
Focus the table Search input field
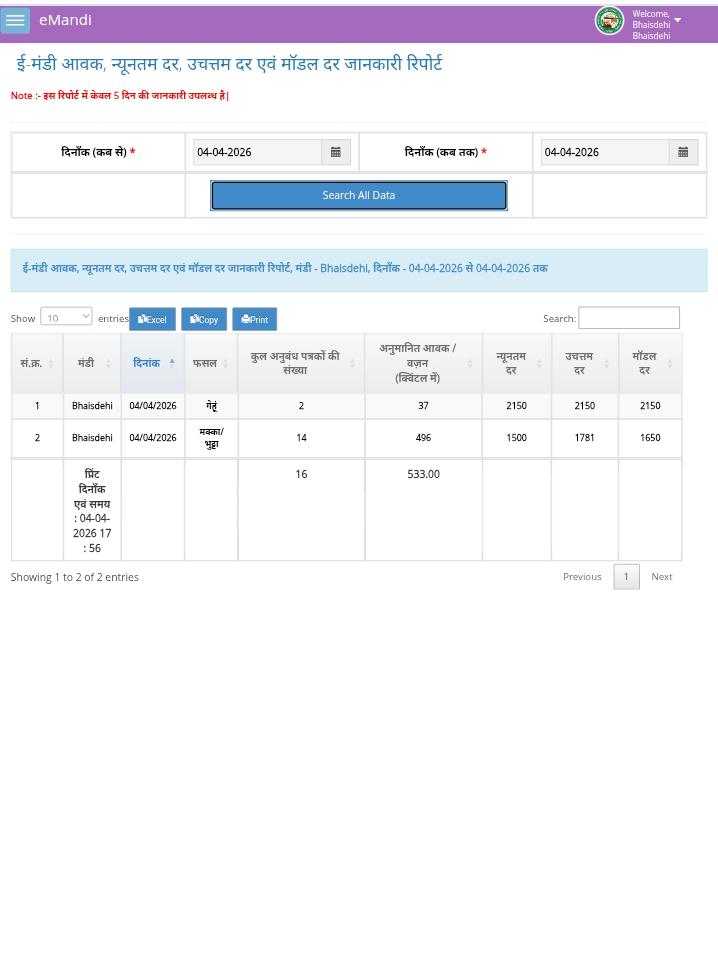coord(628,317)
